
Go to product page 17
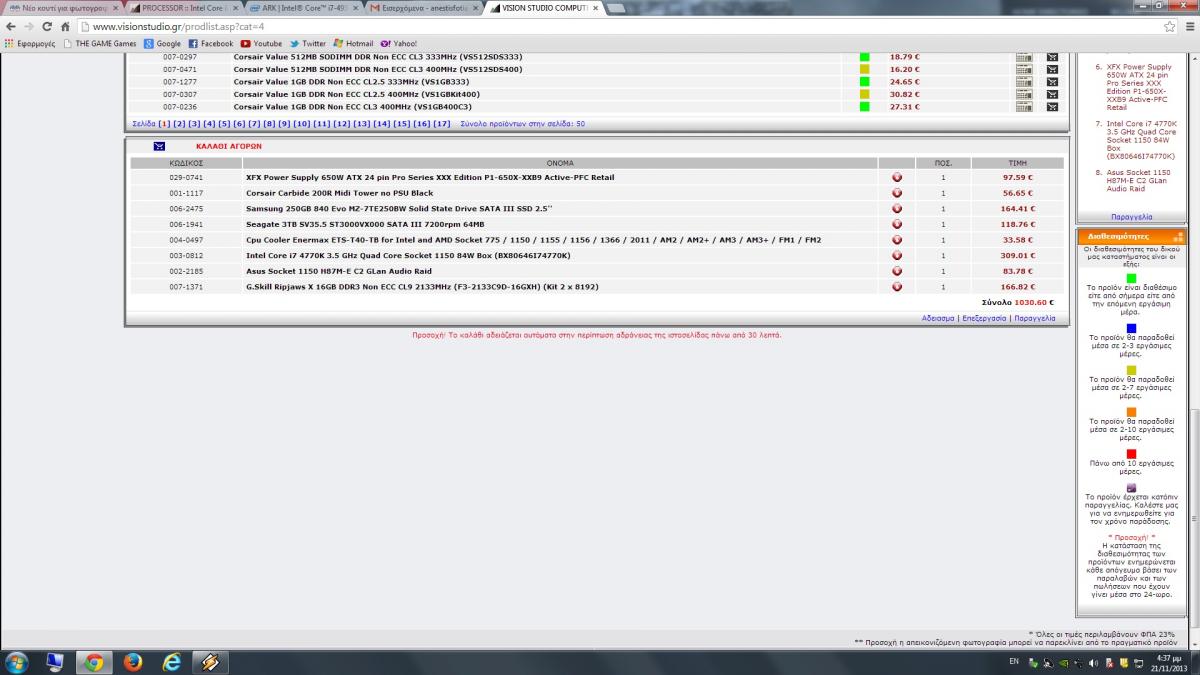(441, 124)
